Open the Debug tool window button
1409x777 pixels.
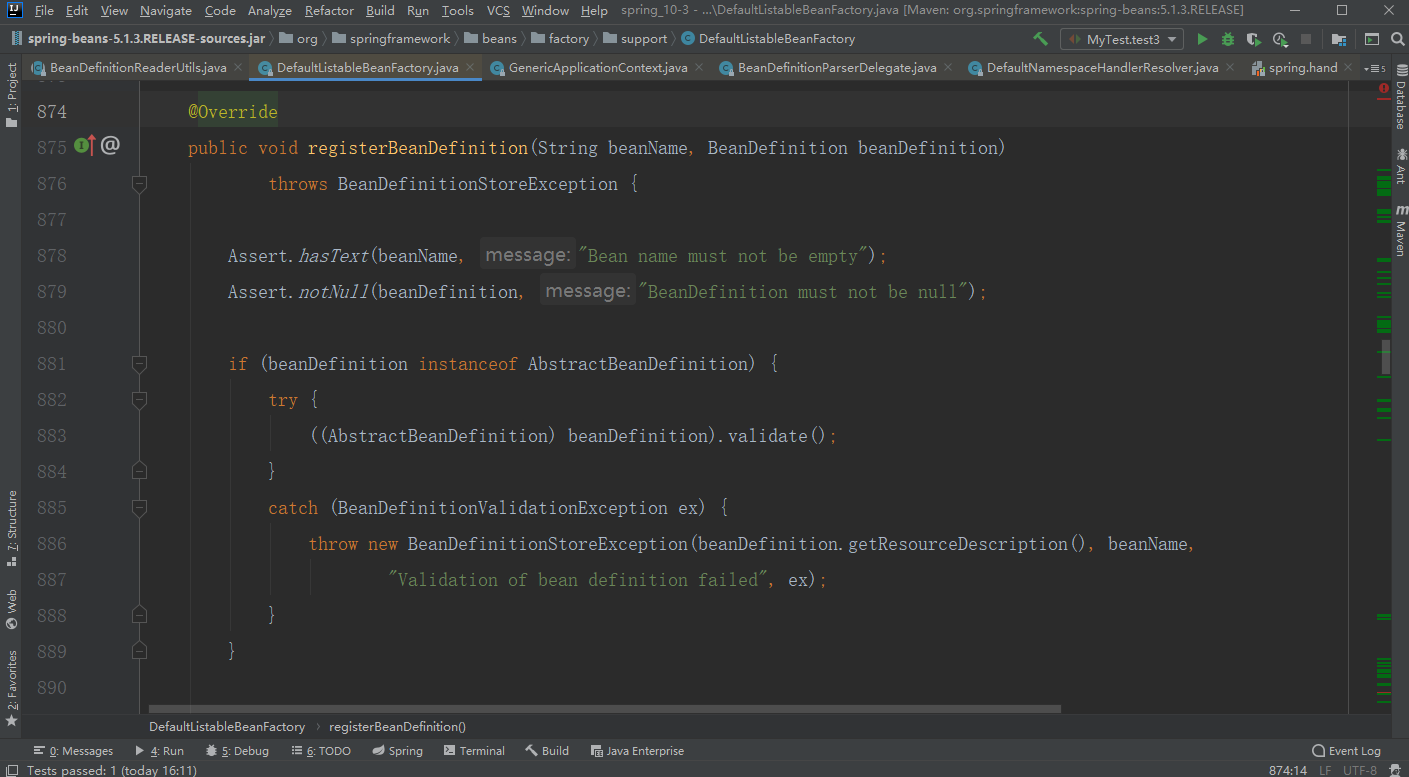click(x=238, y=751)
